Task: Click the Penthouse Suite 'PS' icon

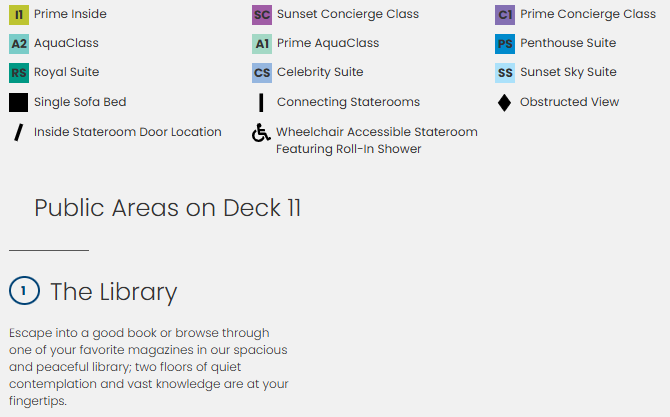Action: (505, 44)
